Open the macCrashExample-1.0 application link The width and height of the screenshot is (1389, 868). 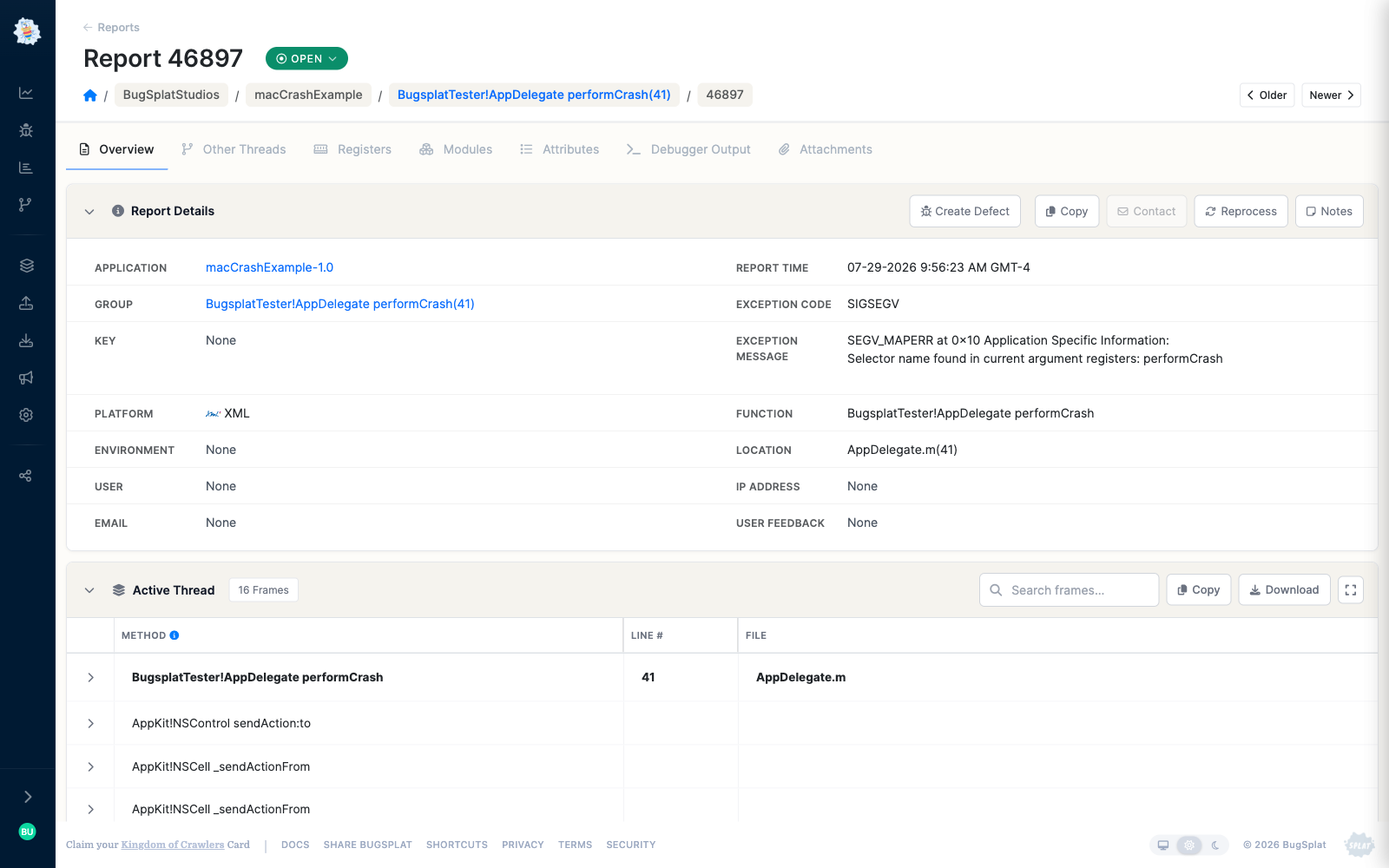(x=269, y=267)
